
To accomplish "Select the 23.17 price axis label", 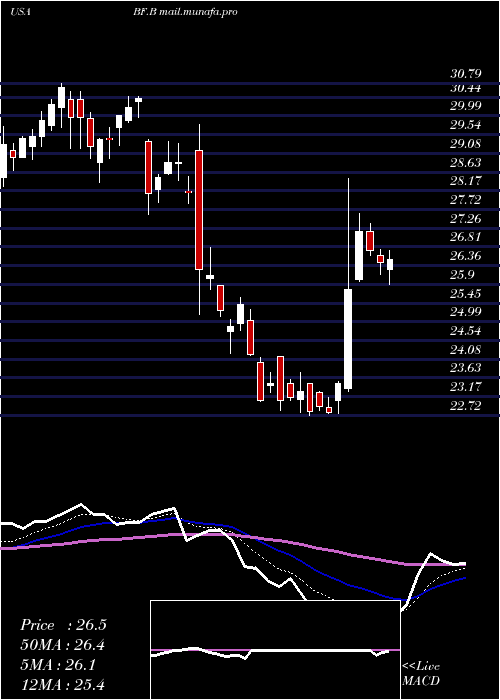I will coord(465,387).
